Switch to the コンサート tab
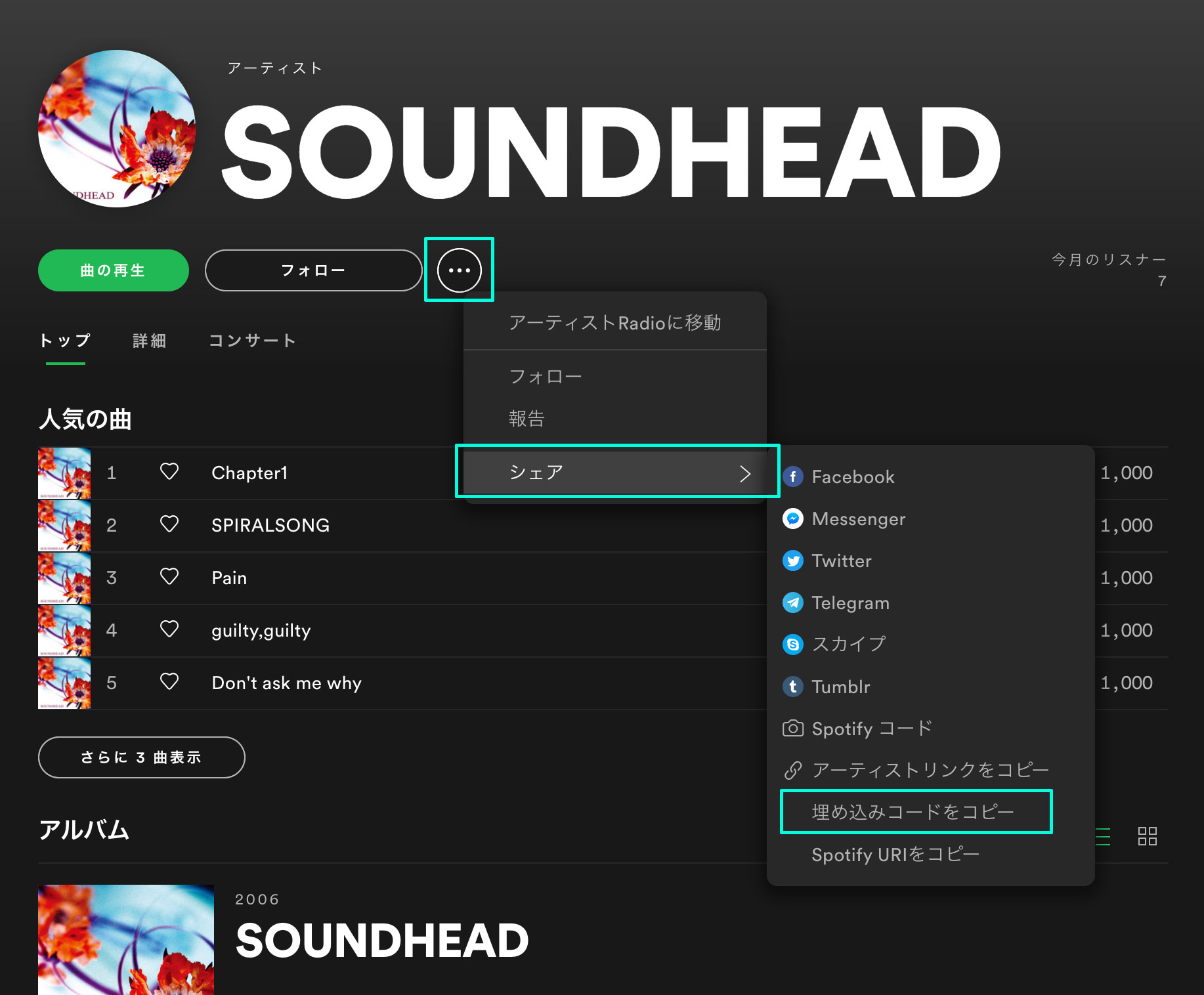Image resolution: width=1204 pixels, height=995 pixels. pos(252,341)
